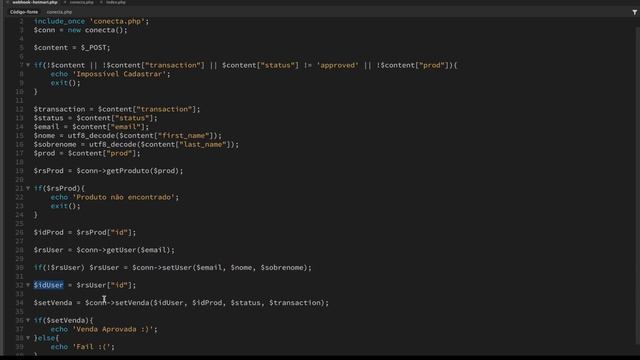The width and height of the screenshot is (640, 360).
Task: Click line number 12 in the gutter
Action: tap(20, 109)
